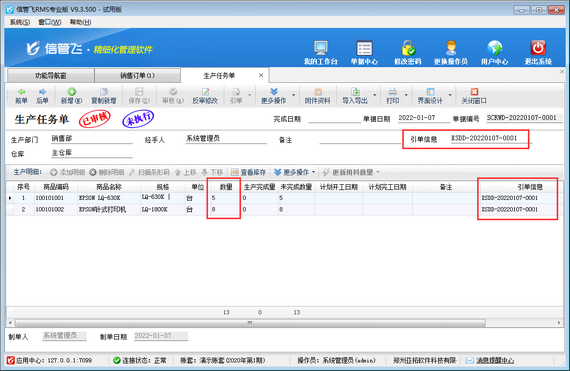Click 退出系统 power icon
This screenshot has width=570, height=371.
538,48
